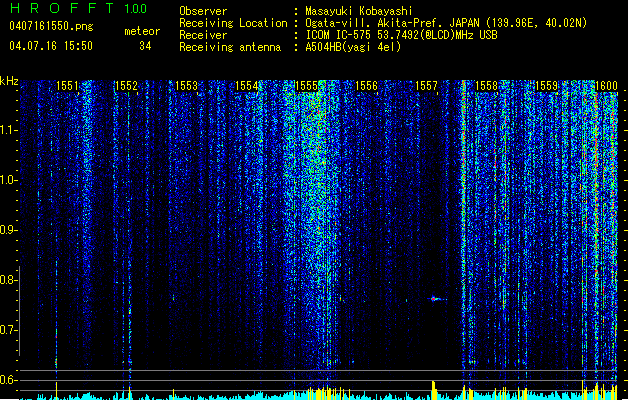Click the red meteor echo near 1557

pyautogui.click(x=434, y=298)
